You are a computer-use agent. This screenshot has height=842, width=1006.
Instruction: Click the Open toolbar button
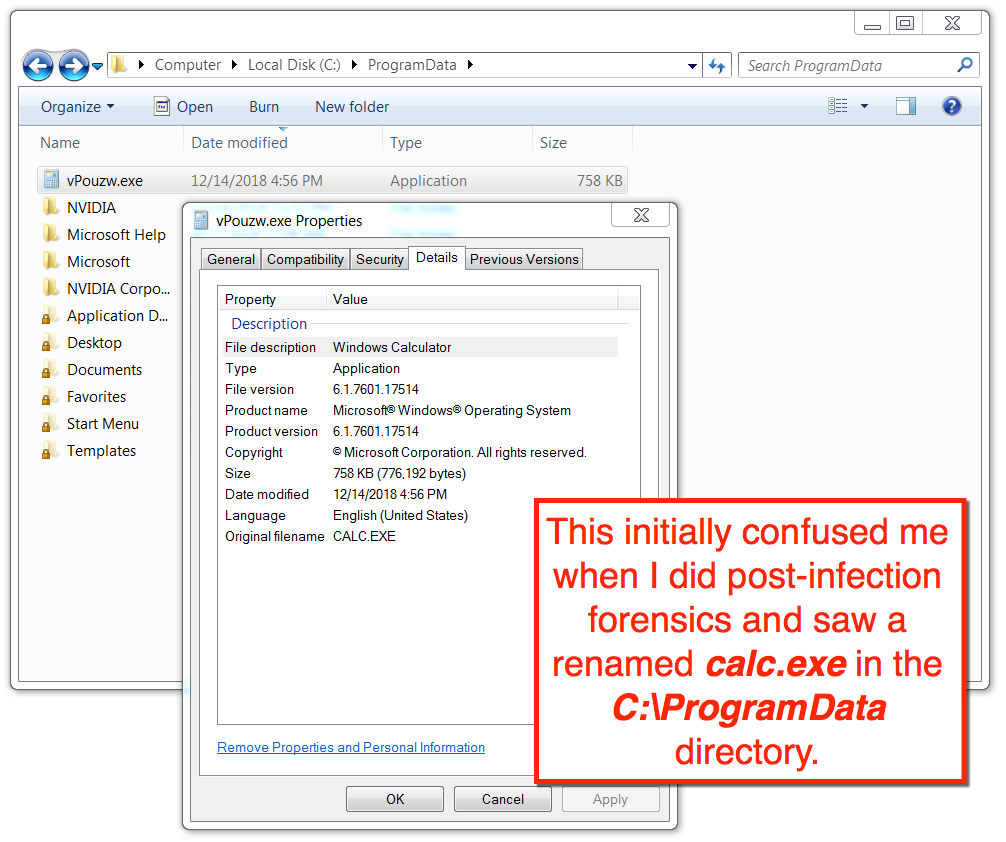183,107
